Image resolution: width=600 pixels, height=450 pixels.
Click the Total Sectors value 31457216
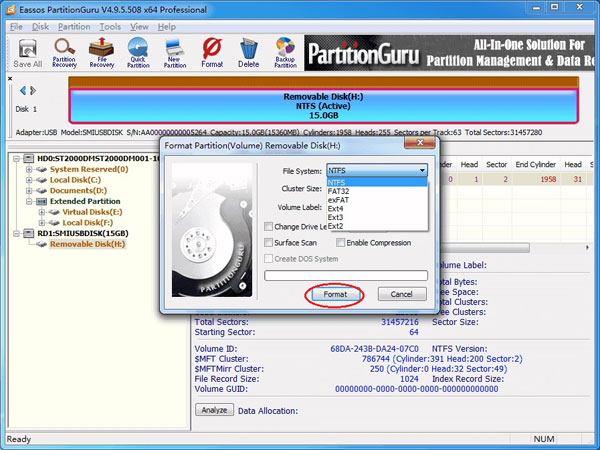pyautogui.click(x=399, y=322)
